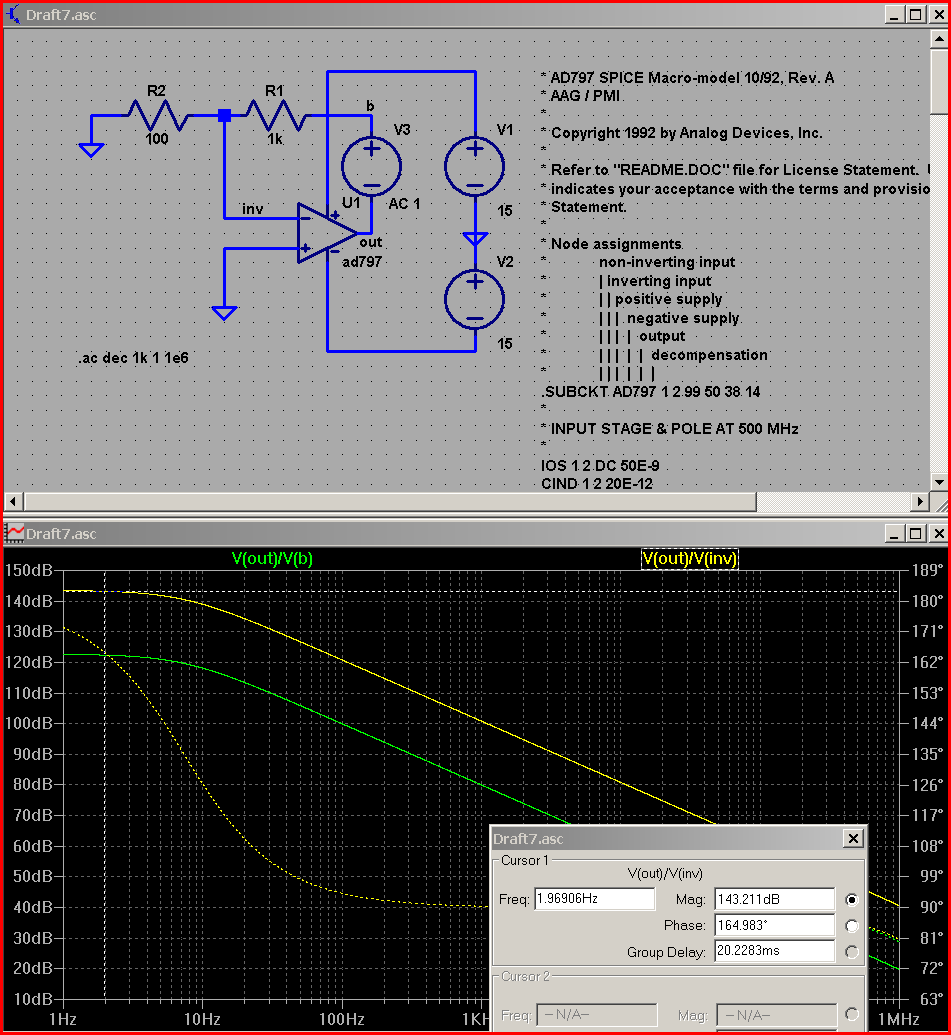Click the schematic scroll-up arrow
Image resolution: width=951 pixels, height=1035 pixels.
(939, 39)
